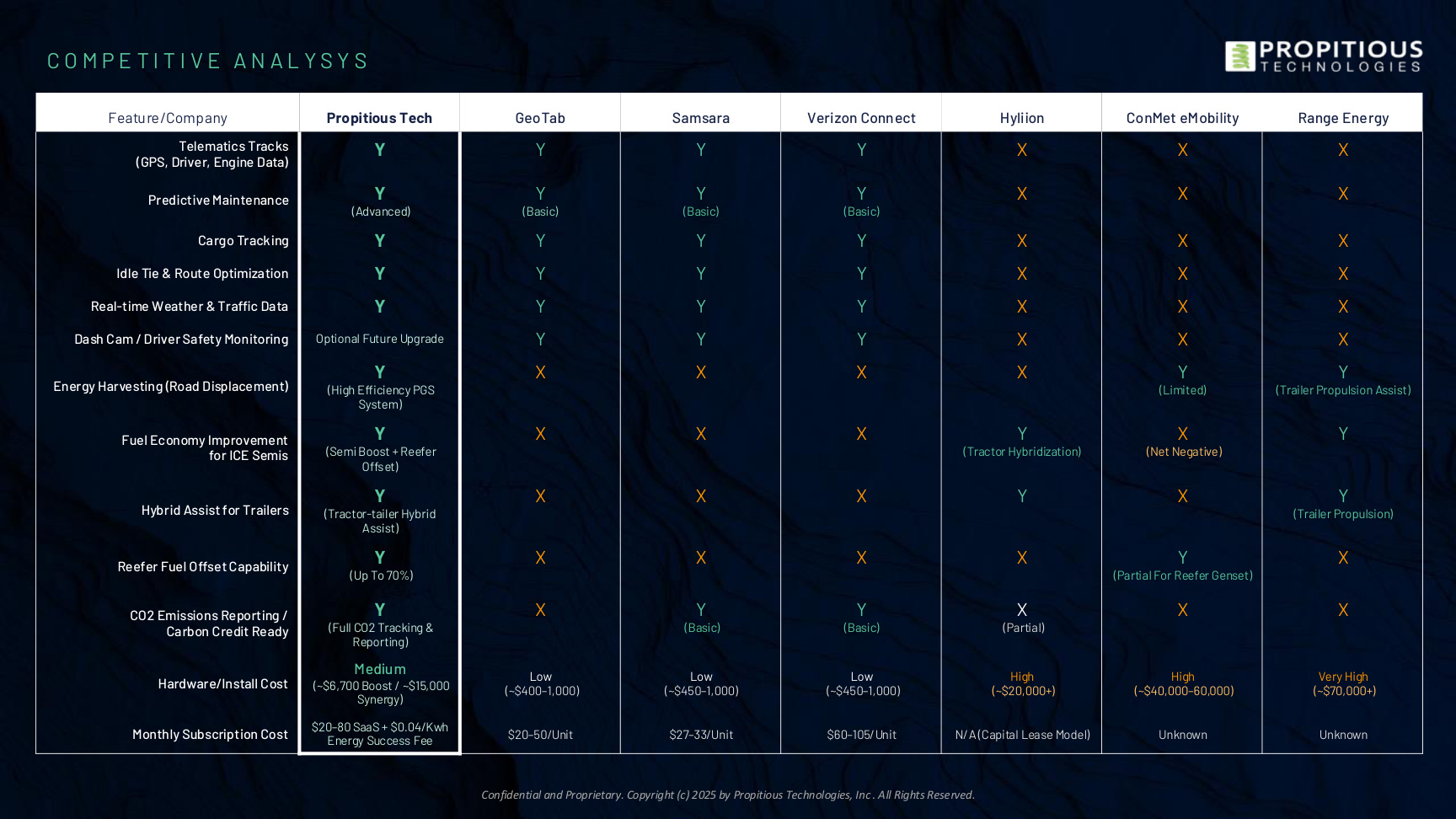1456x819 pixels.
Task: Click '(Partial)' in Hyliion CO2 row
Action: tap(1023, 628)
